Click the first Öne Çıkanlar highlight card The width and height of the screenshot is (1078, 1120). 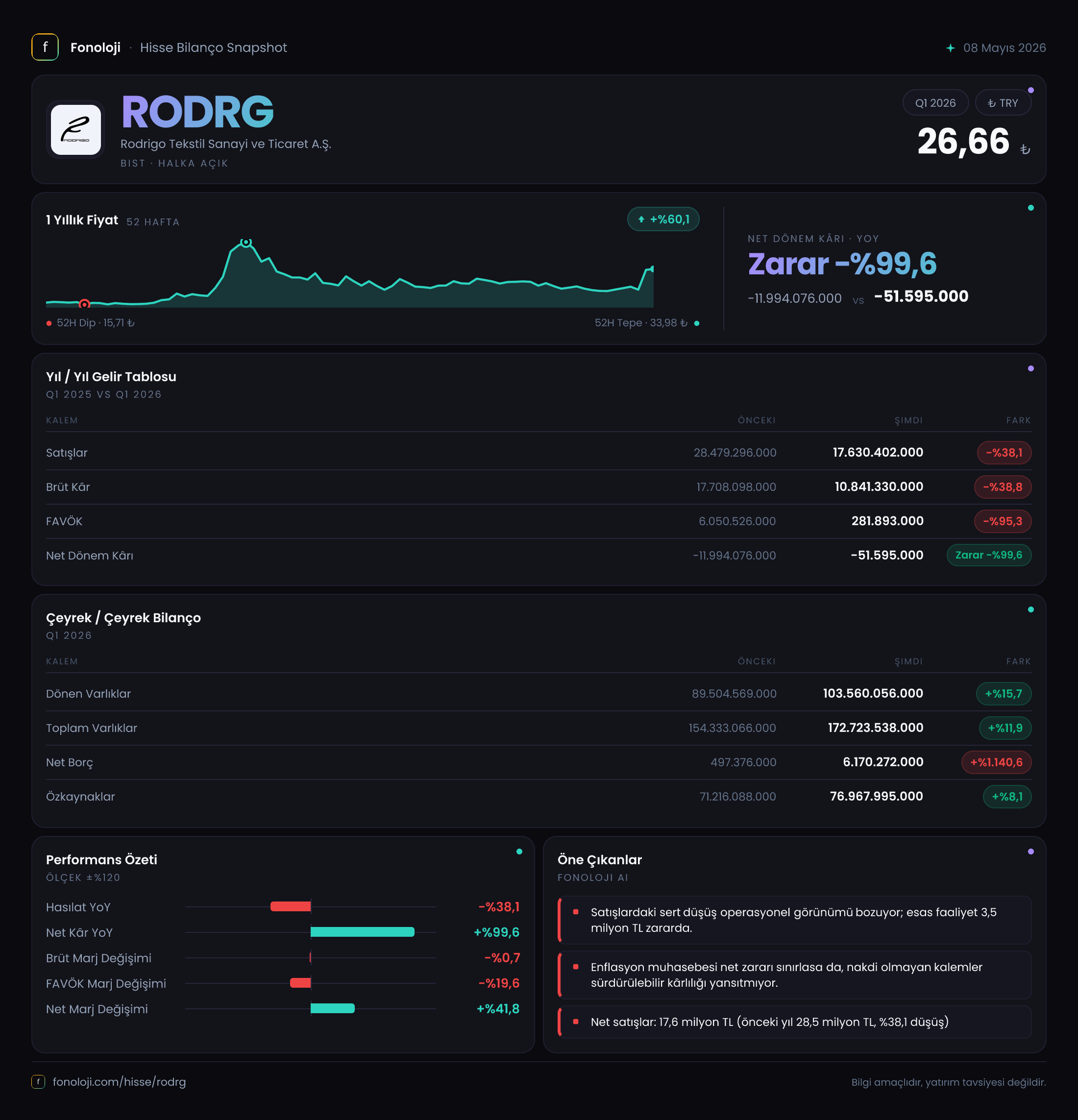coord(794,920)
